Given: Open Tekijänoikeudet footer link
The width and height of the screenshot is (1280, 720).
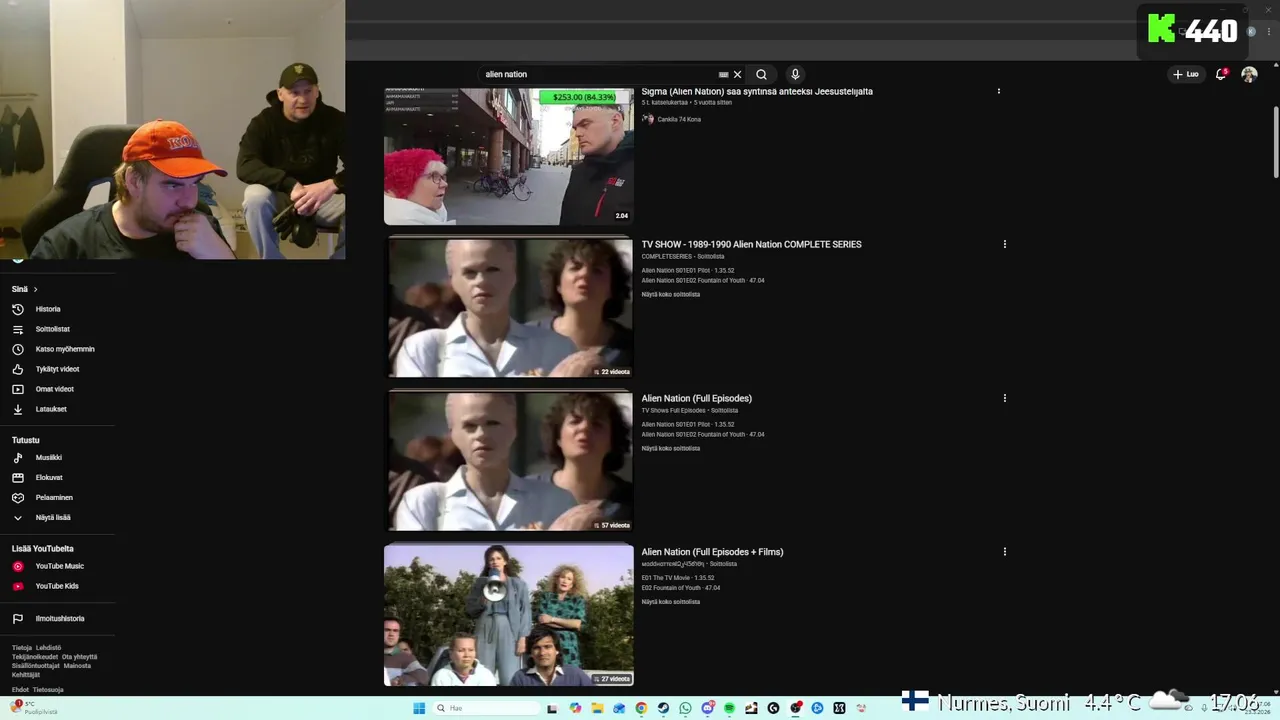Looking at the screenshot, I should pyautogui.click(x=35, y=657).
